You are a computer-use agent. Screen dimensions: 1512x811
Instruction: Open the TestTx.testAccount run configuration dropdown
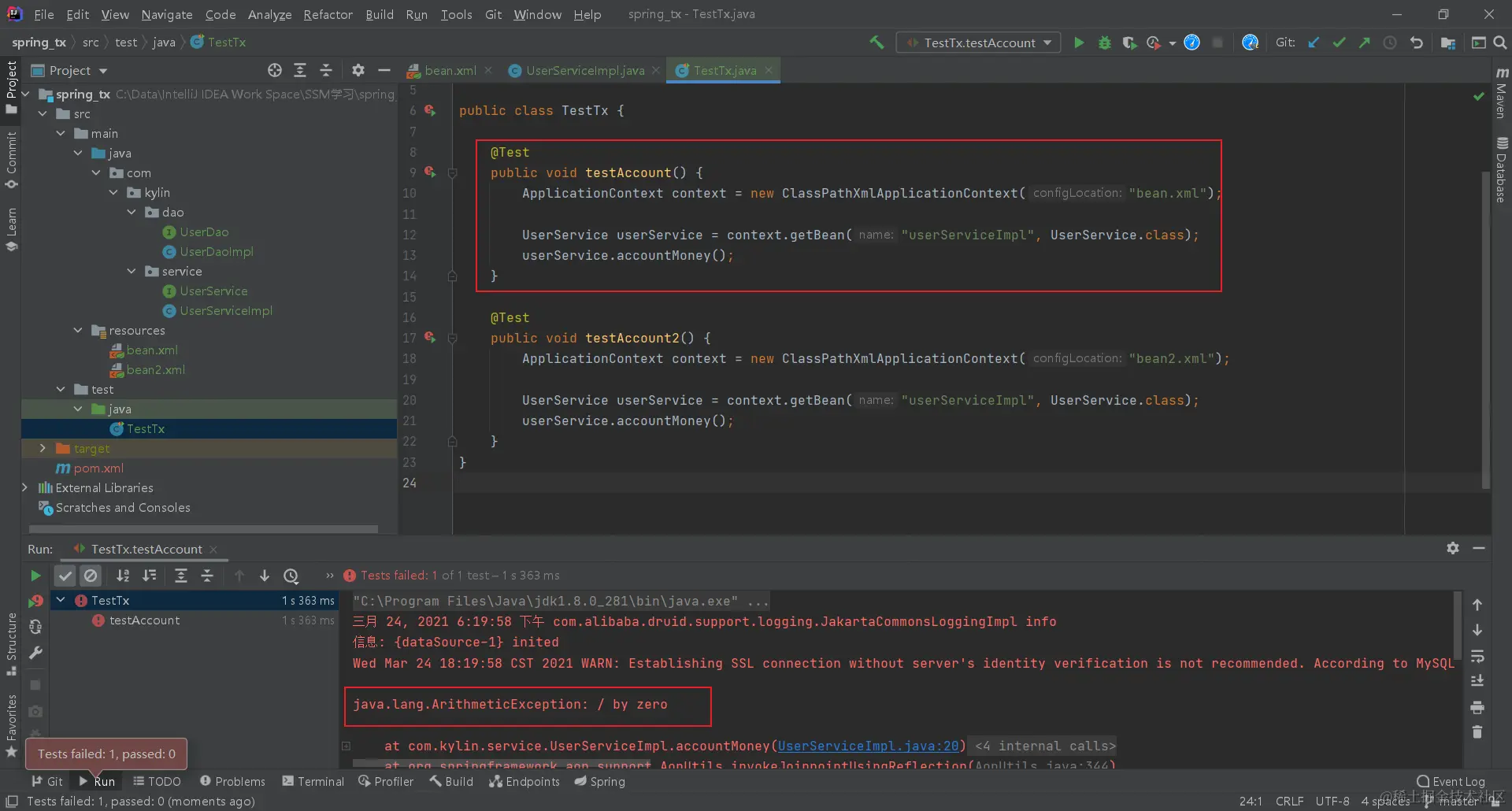979,43
